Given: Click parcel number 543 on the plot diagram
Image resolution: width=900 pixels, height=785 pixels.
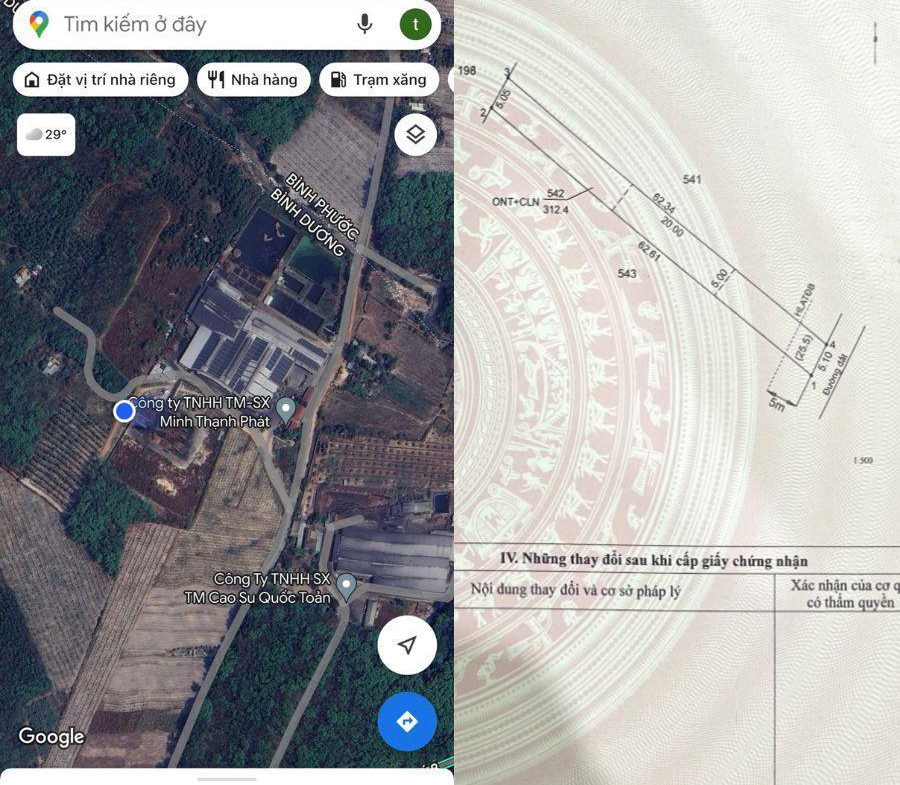Looking at the screenshot, I should click(627, 273).
